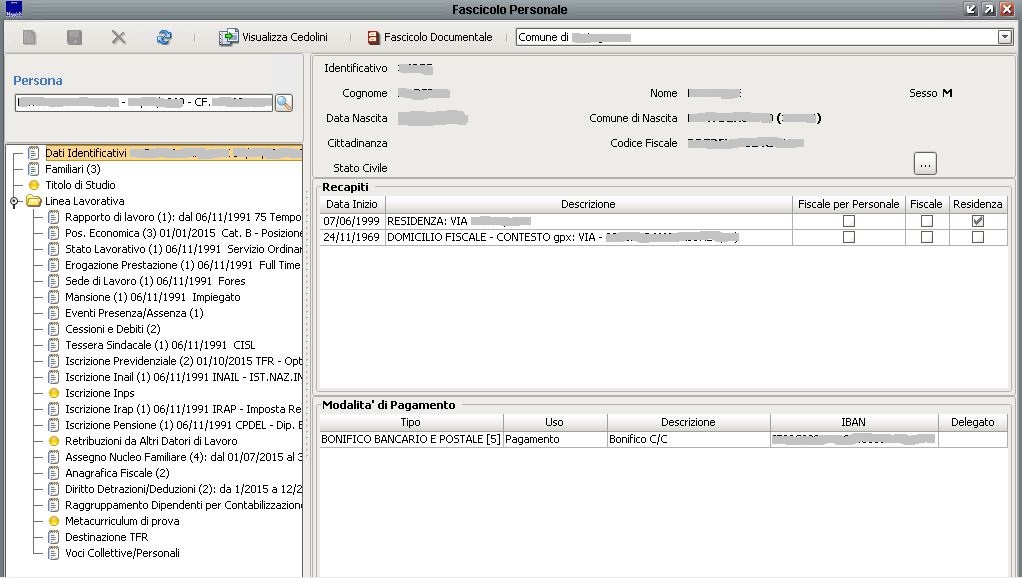Select Familiari (3) in the tree

click(72, 169)
